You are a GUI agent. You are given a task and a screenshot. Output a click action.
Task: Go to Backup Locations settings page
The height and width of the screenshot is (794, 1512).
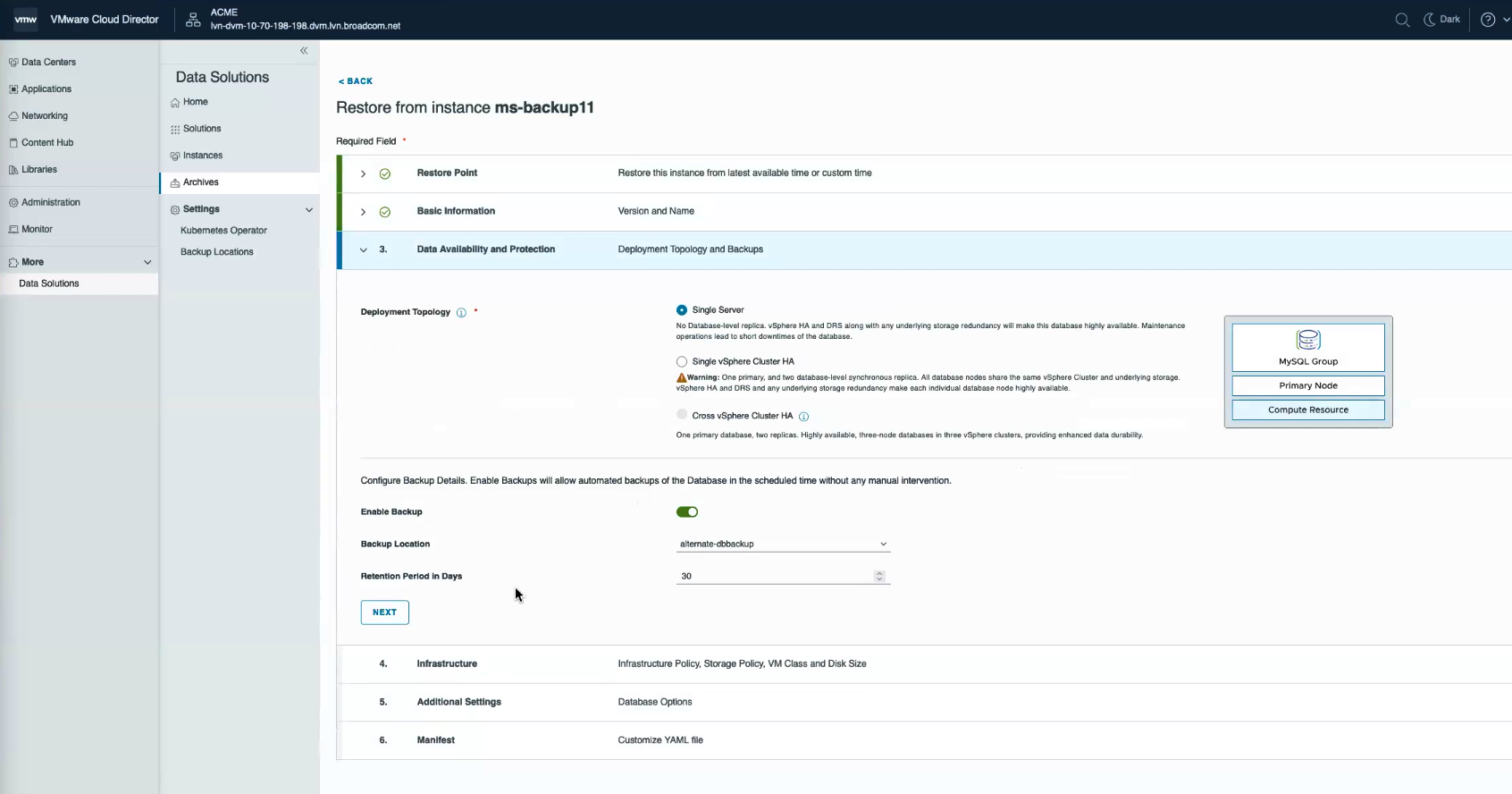217,252
